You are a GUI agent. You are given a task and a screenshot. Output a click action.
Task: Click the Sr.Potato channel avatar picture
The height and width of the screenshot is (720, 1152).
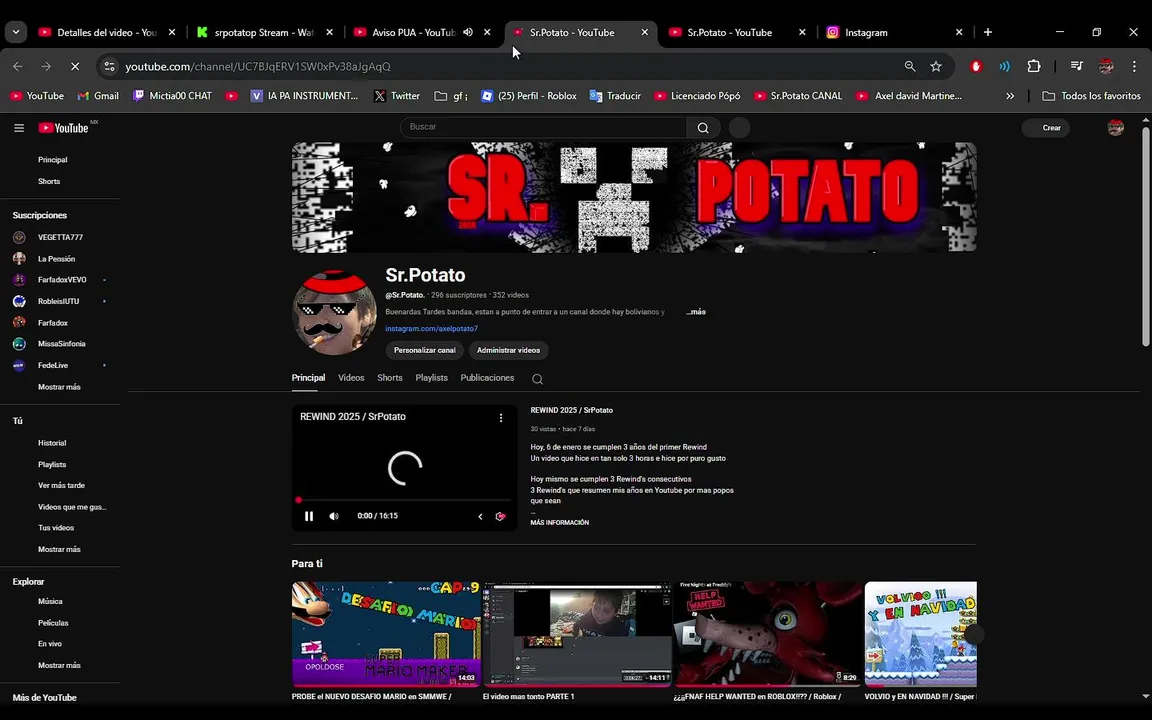(334, 313)
